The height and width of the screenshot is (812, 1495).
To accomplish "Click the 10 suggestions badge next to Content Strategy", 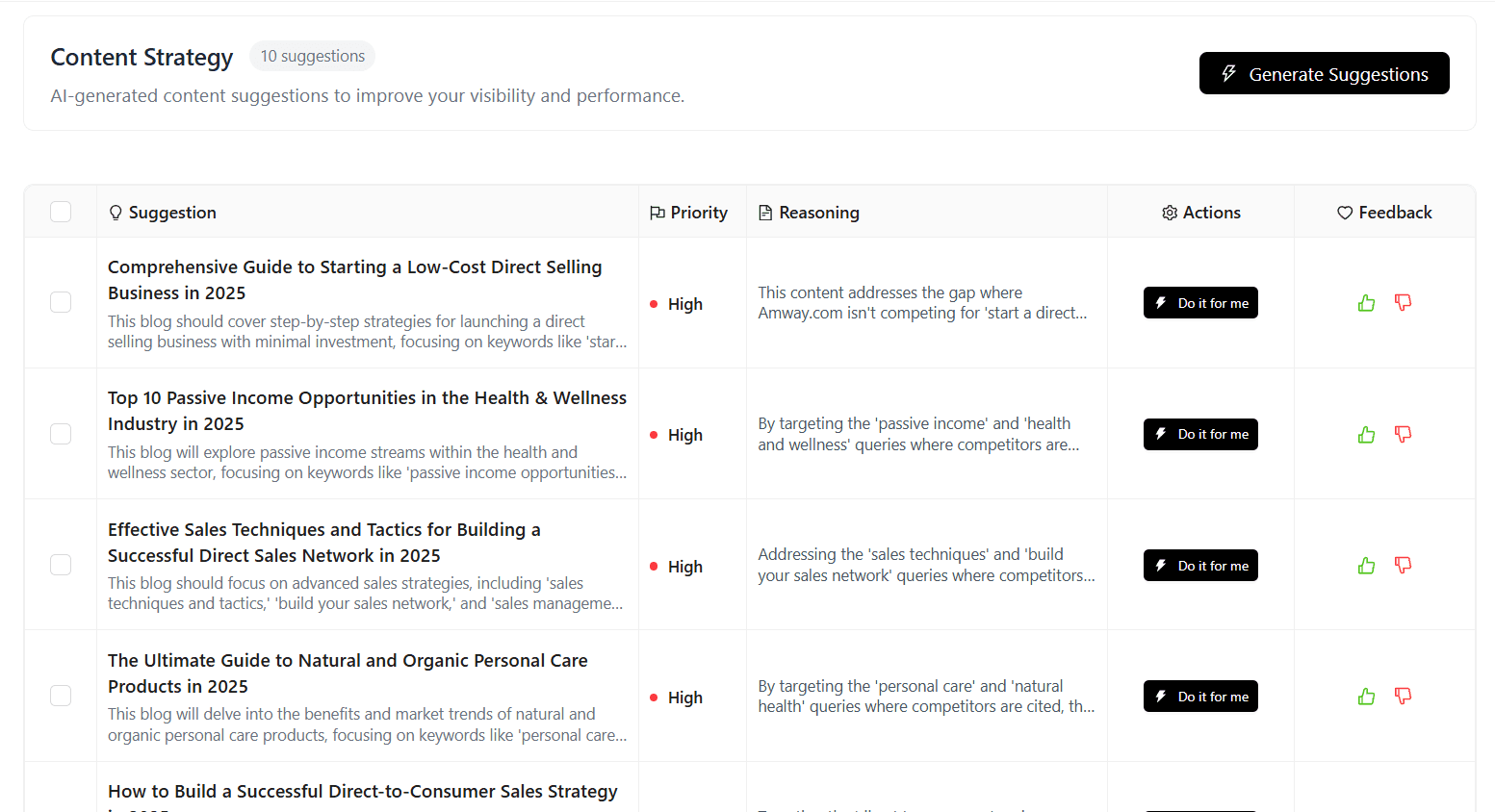I will [x=312, y=56].
